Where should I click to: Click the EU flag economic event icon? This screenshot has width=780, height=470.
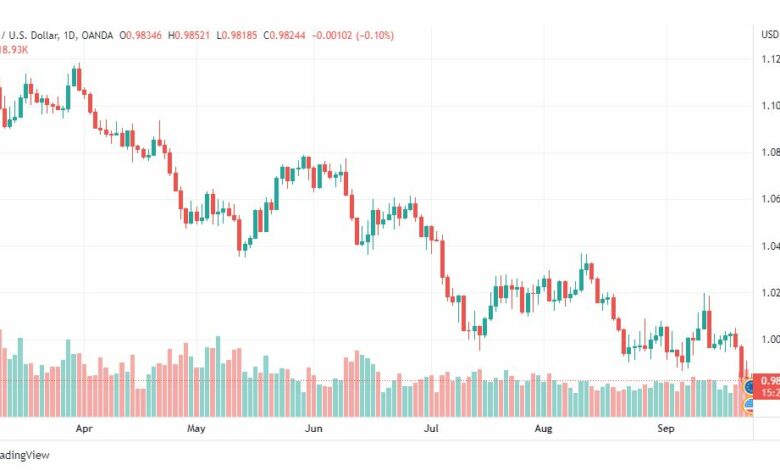749,386
